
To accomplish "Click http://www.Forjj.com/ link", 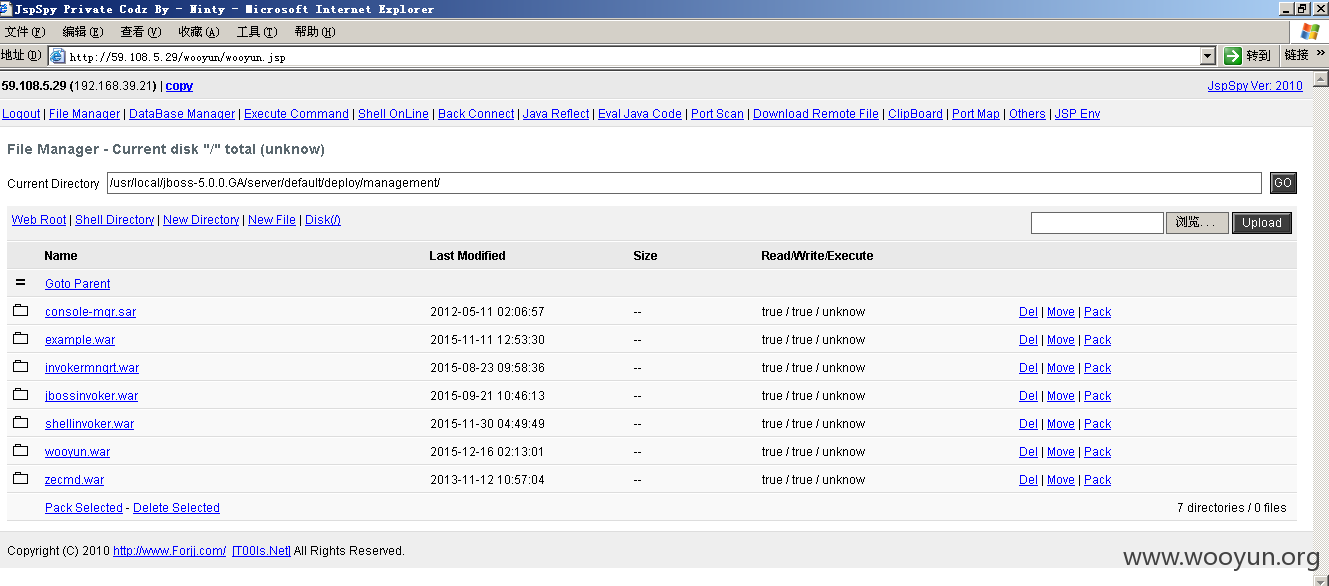I will tap(169, 551).
